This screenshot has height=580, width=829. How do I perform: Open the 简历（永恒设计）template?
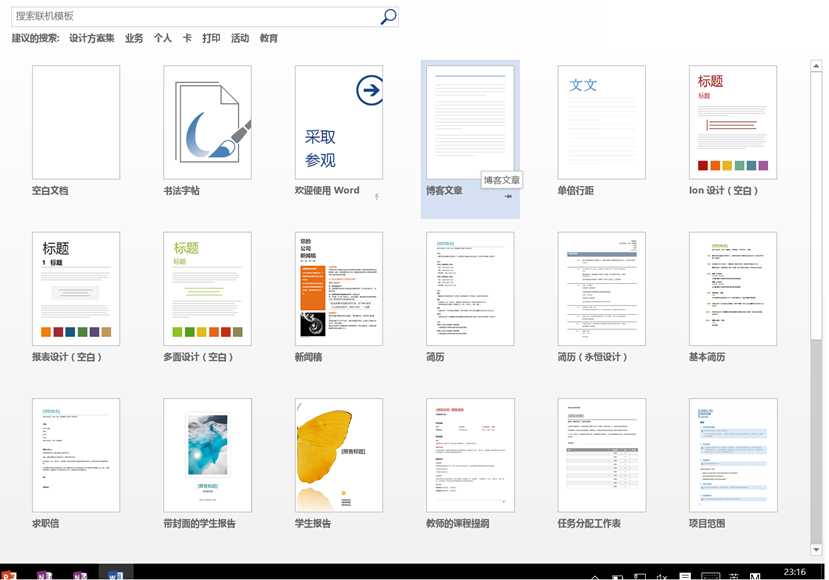pyautogui.click(x=602, y=289)
